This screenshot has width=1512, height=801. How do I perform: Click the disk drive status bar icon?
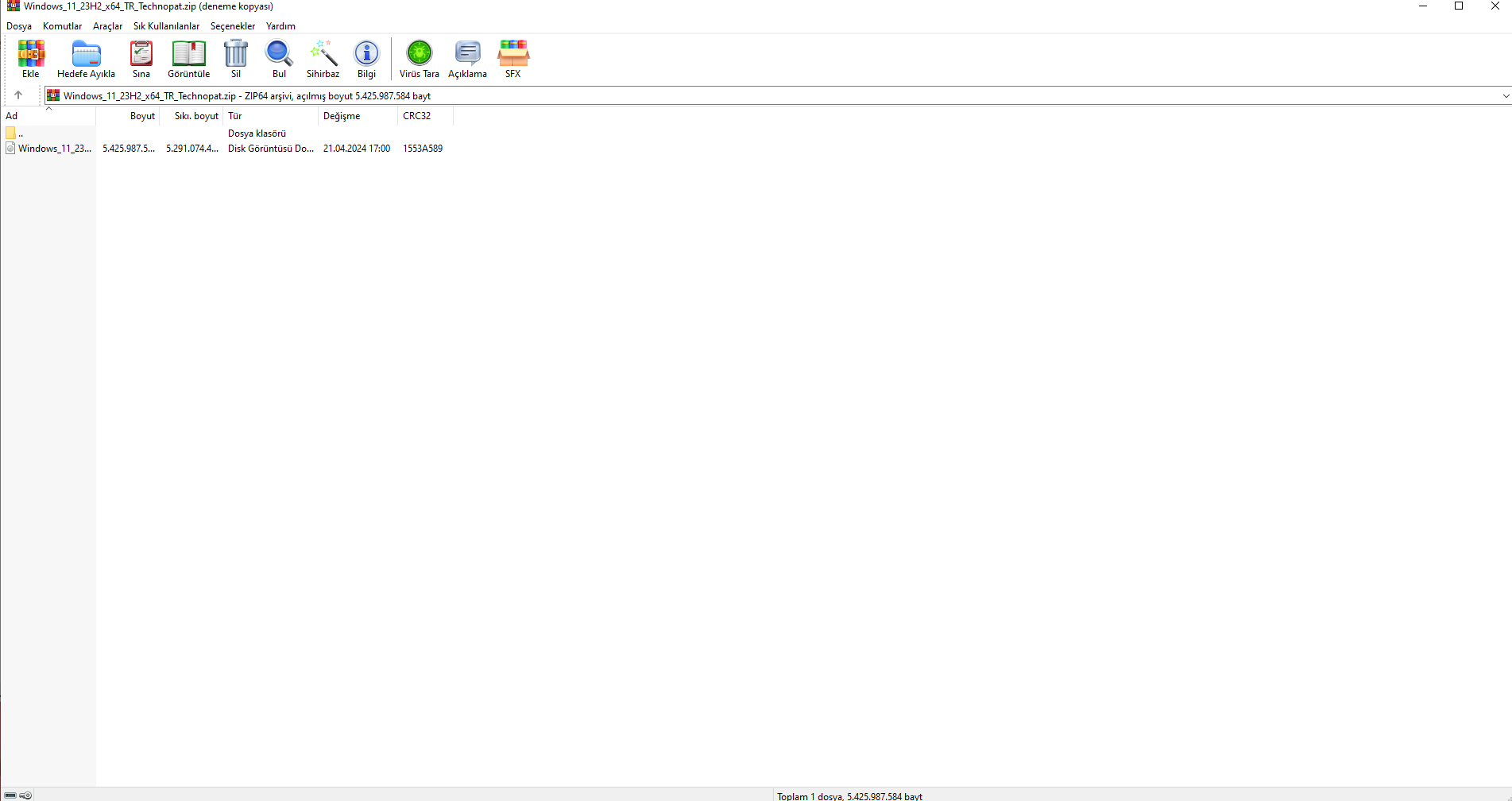coord(10,795)
